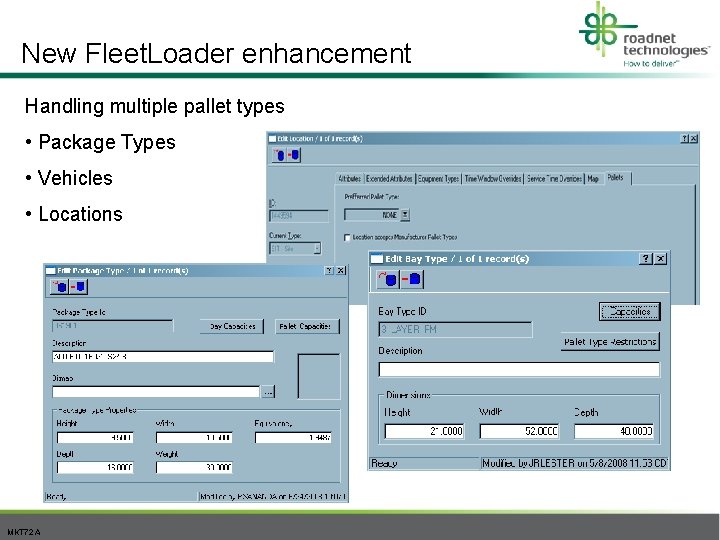Click curved-arrow cylinder icon in Edit Bay Type toolbar
Viewport: 720px width, 540px height.
point(388,279)
